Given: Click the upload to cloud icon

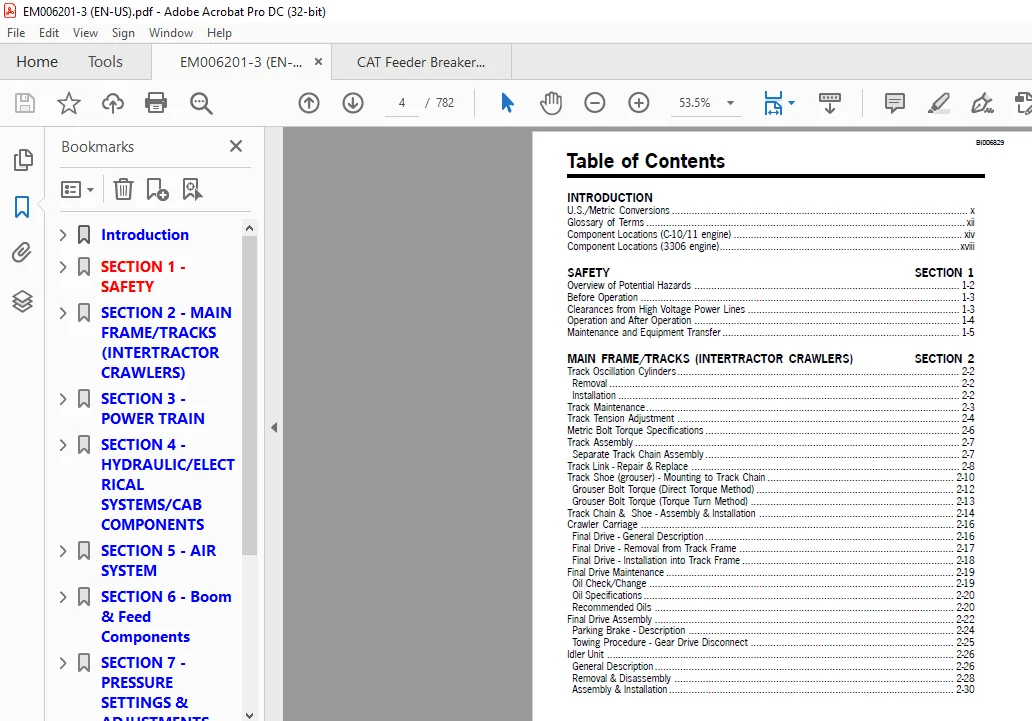Looking at the screenshot, I should click(x=113, y=103).
